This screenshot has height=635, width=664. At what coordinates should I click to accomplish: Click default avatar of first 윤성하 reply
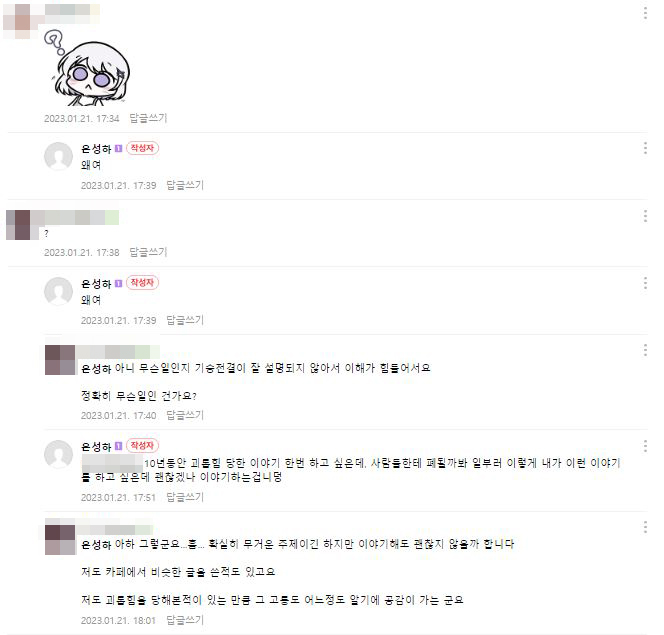pyautogui.click(x=58, y=156)
